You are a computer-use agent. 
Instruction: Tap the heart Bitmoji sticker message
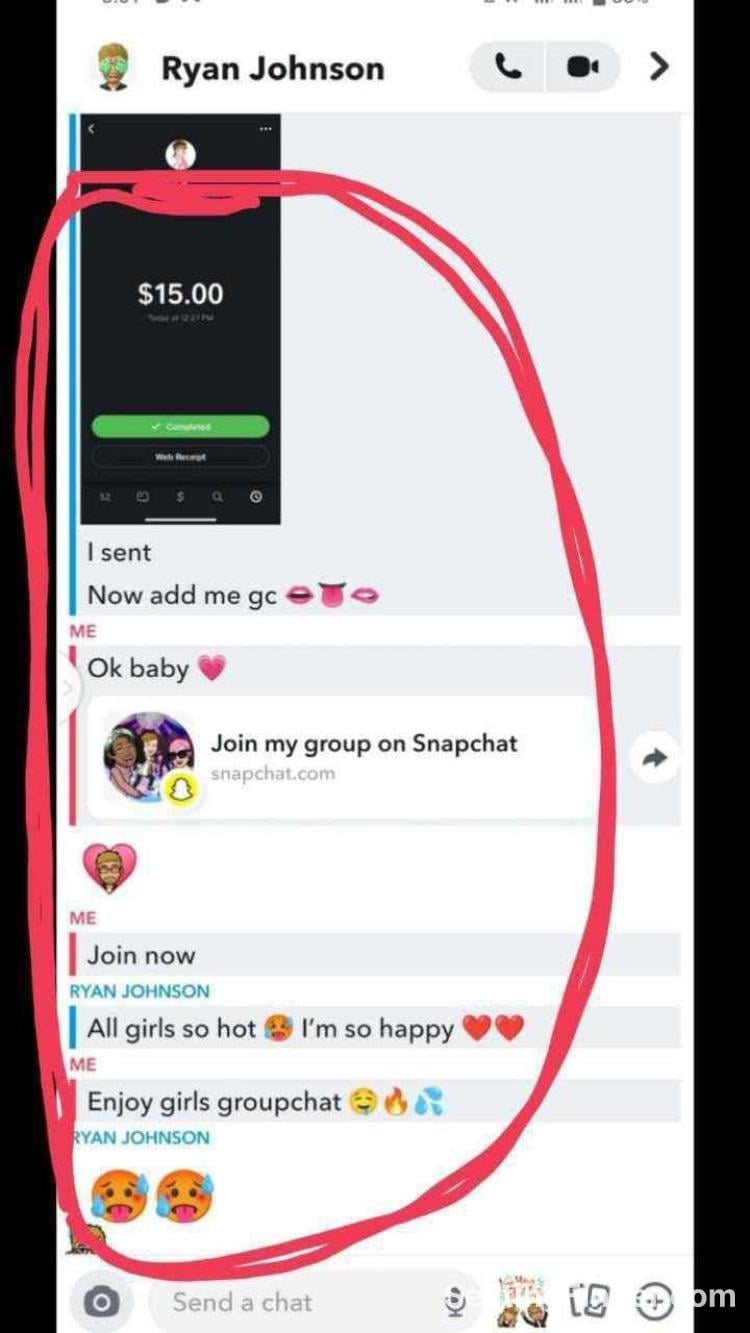coord(109,867)
